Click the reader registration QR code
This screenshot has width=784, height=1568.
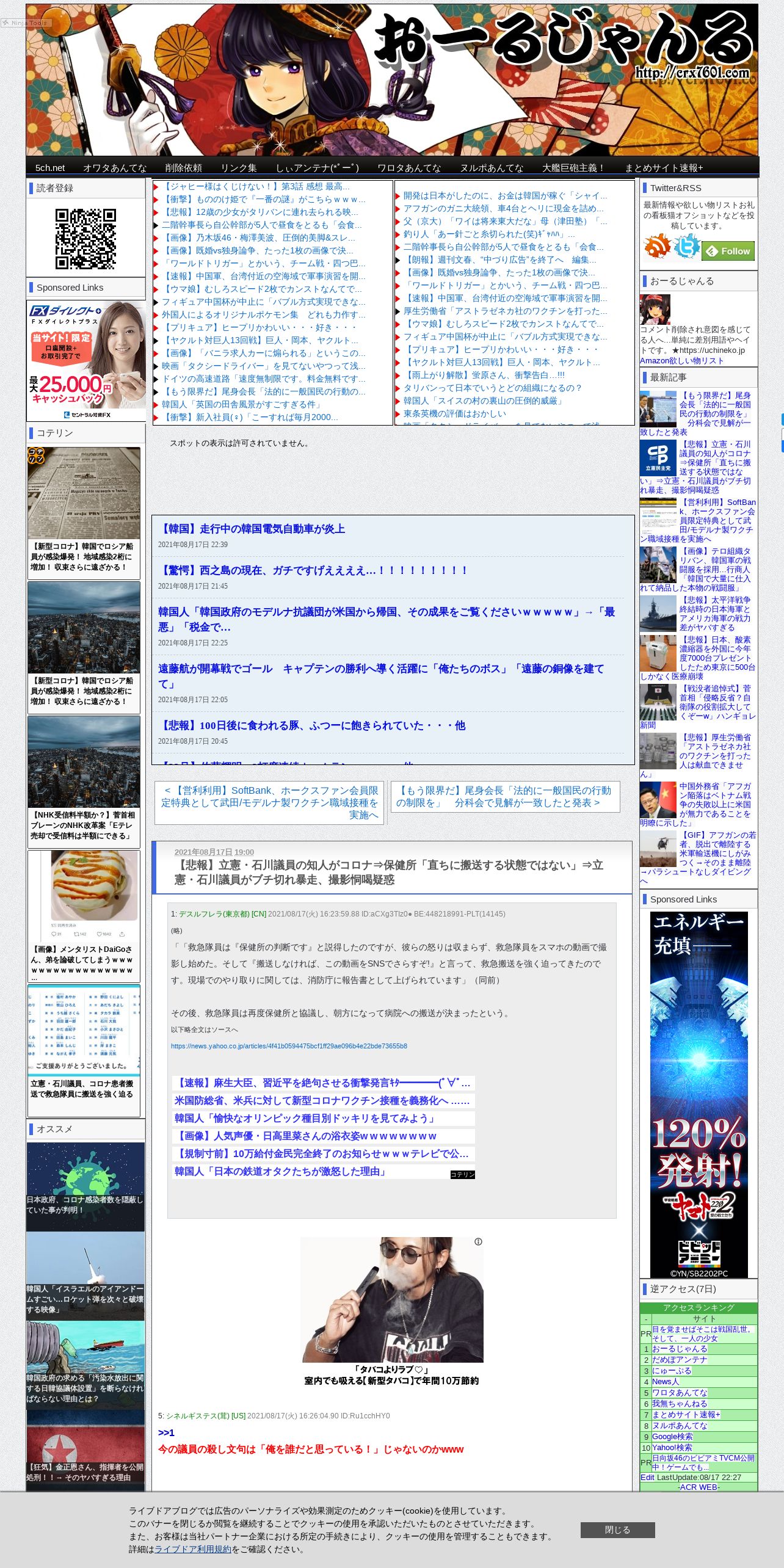point(85,239)
